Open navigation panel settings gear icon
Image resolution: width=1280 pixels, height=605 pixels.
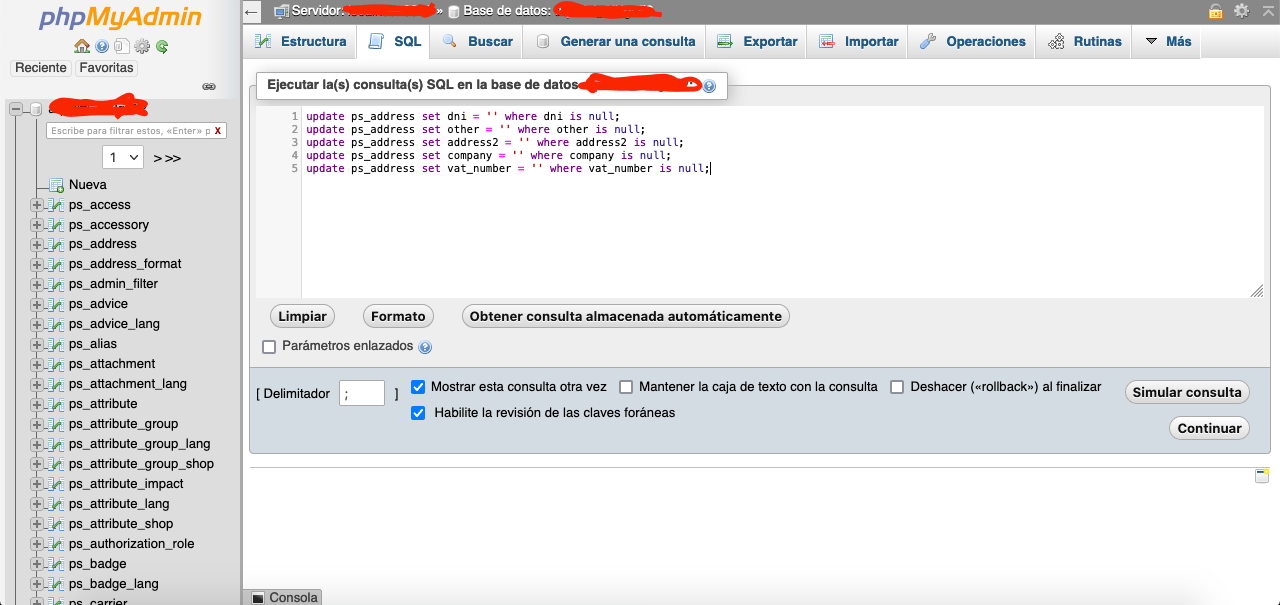(142, 46)
